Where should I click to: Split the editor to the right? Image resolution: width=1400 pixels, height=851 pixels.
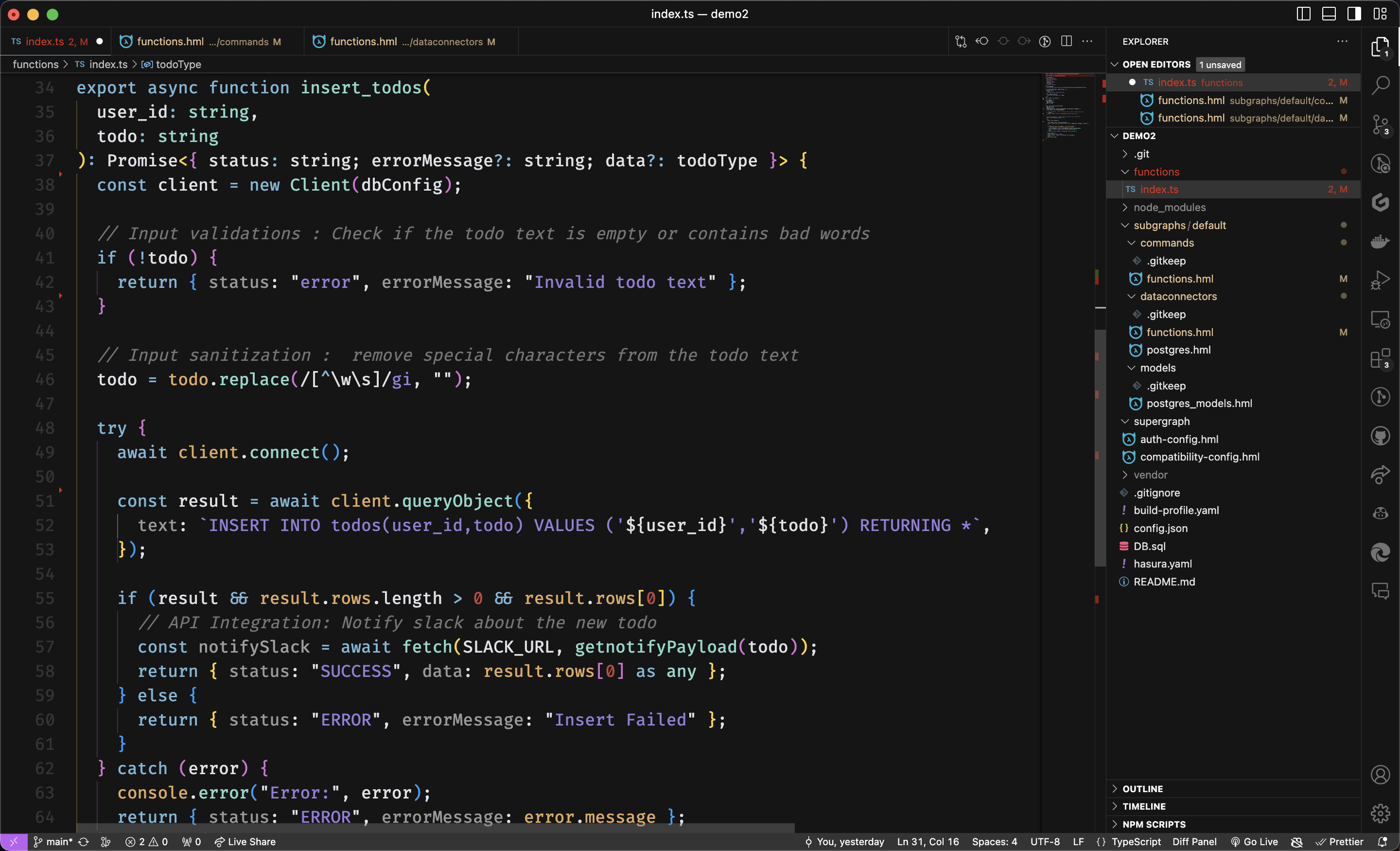pos(1067,41)
